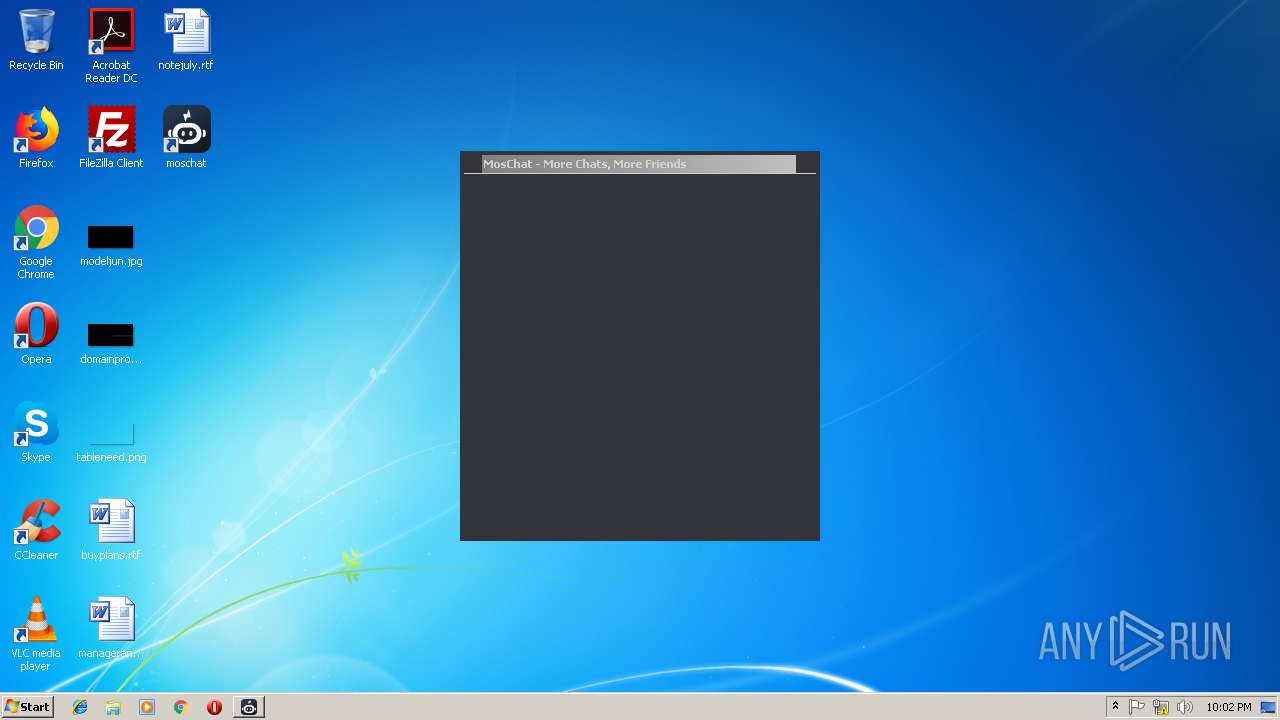Open the clock showing 10:02 PM
The width and height of the screenshot is (1280, 720).
tap(1228, 707)
